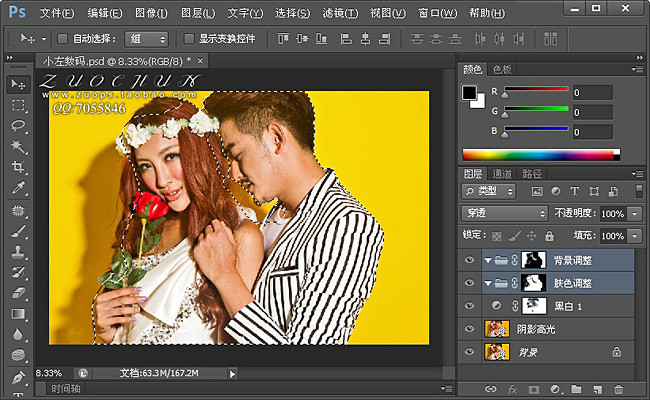Click the link layers icon
Viewport: 650px width, 400px height.
pyautogui.click(x=491, y=389)
